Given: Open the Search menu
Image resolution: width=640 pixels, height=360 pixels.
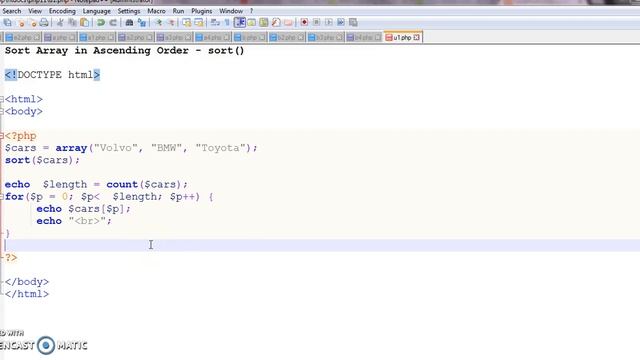Looking at the screenshot, I should [11, 11].
